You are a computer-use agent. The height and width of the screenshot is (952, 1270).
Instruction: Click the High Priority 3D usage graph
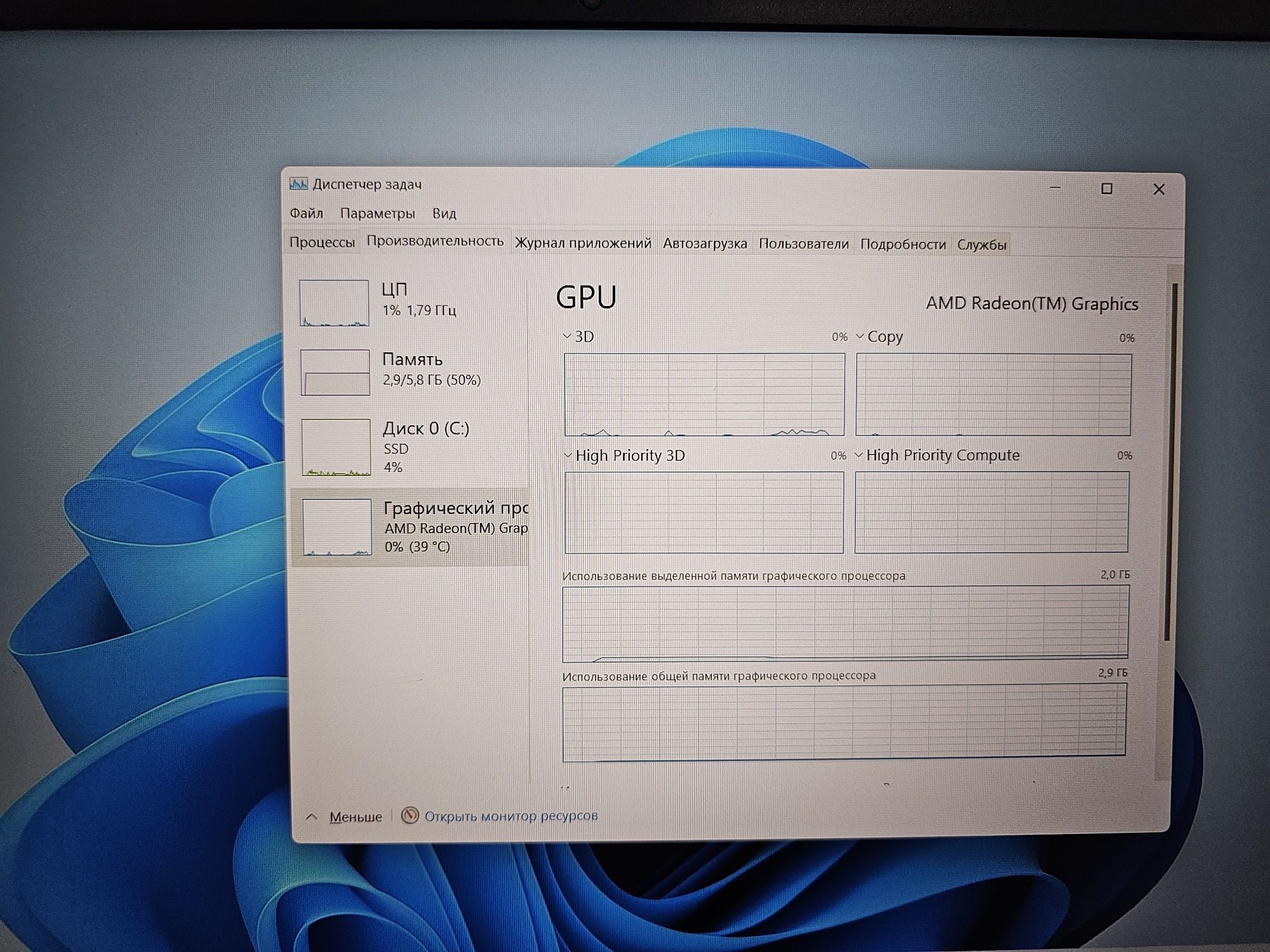pos(704,512)
